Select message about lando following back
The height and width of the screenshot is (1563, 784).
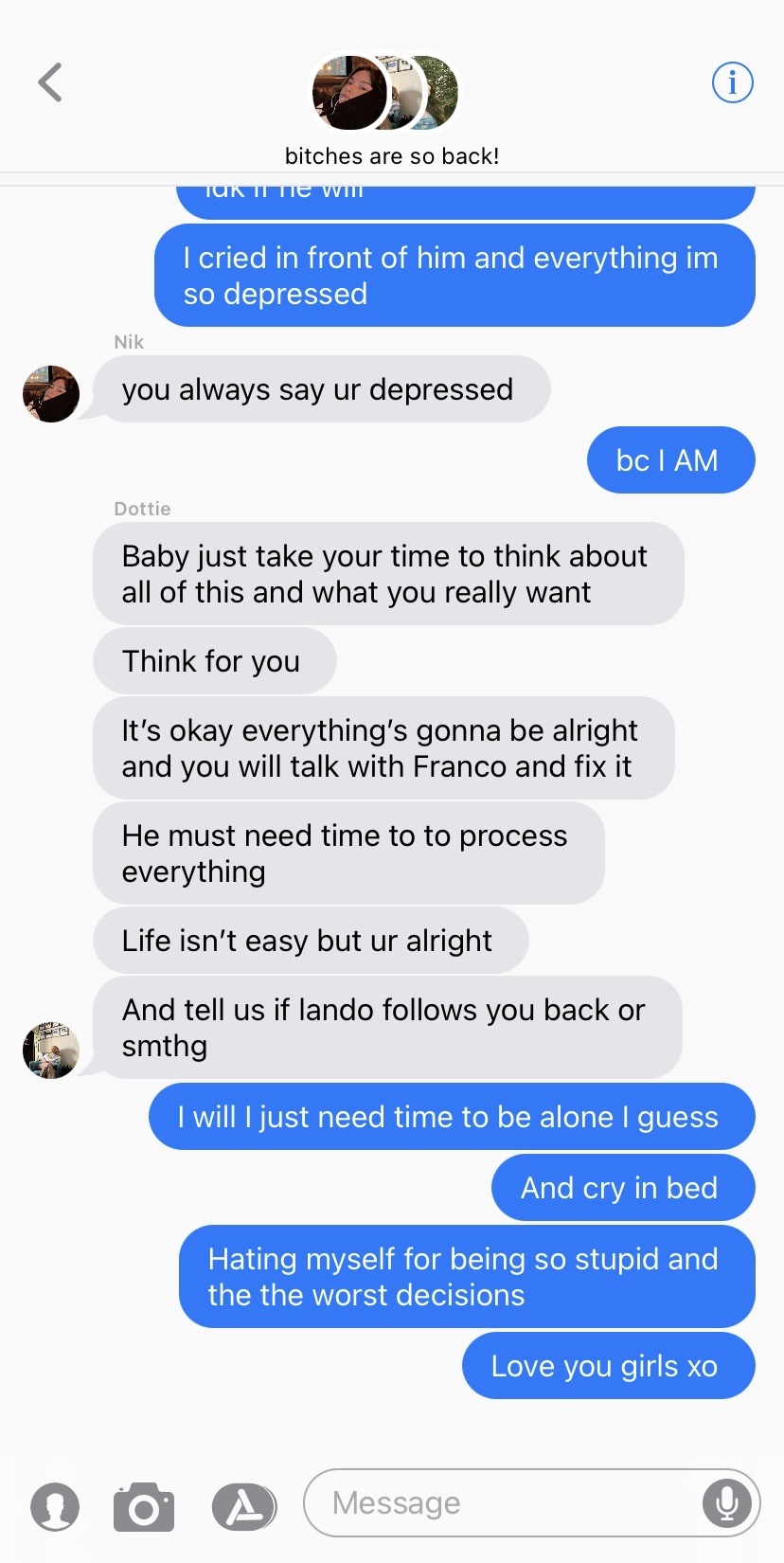click(x=387, y=1028)
